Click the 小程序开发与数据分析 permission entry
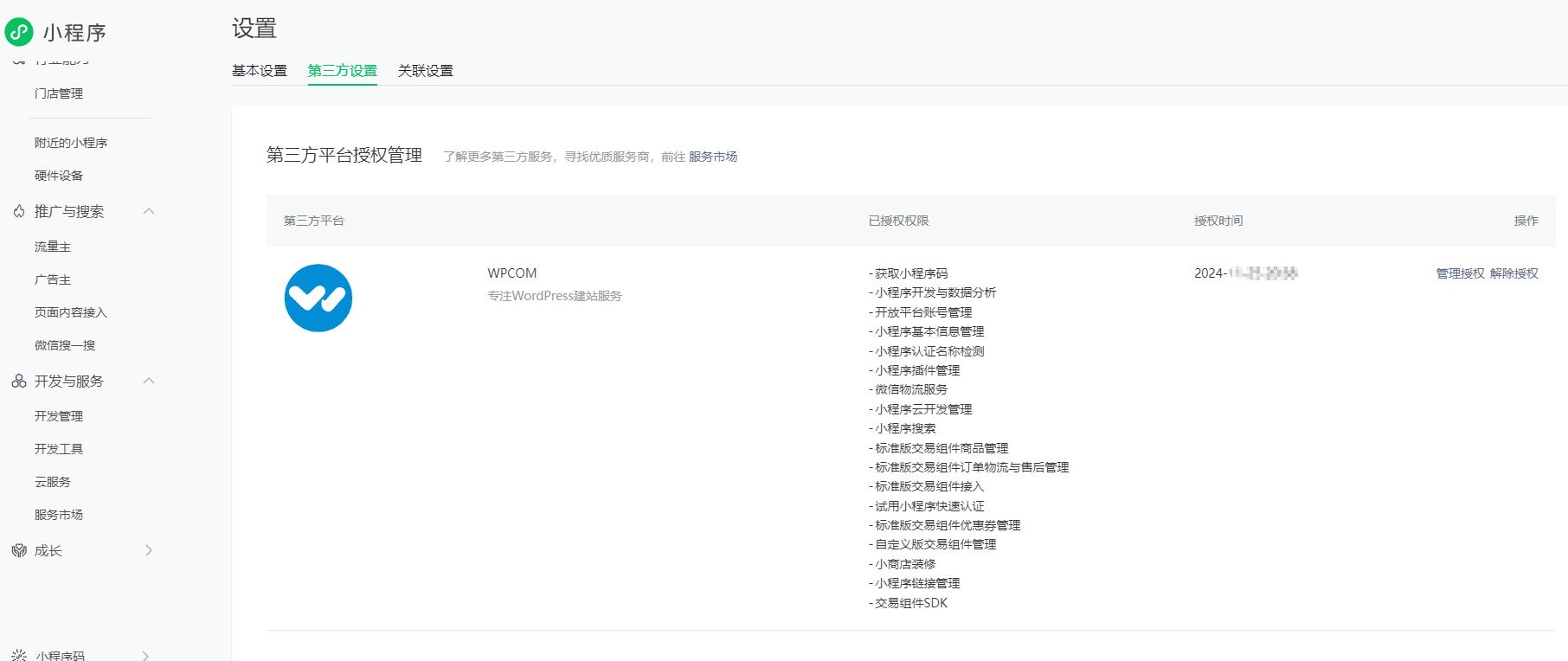 (x=933, y=292)
